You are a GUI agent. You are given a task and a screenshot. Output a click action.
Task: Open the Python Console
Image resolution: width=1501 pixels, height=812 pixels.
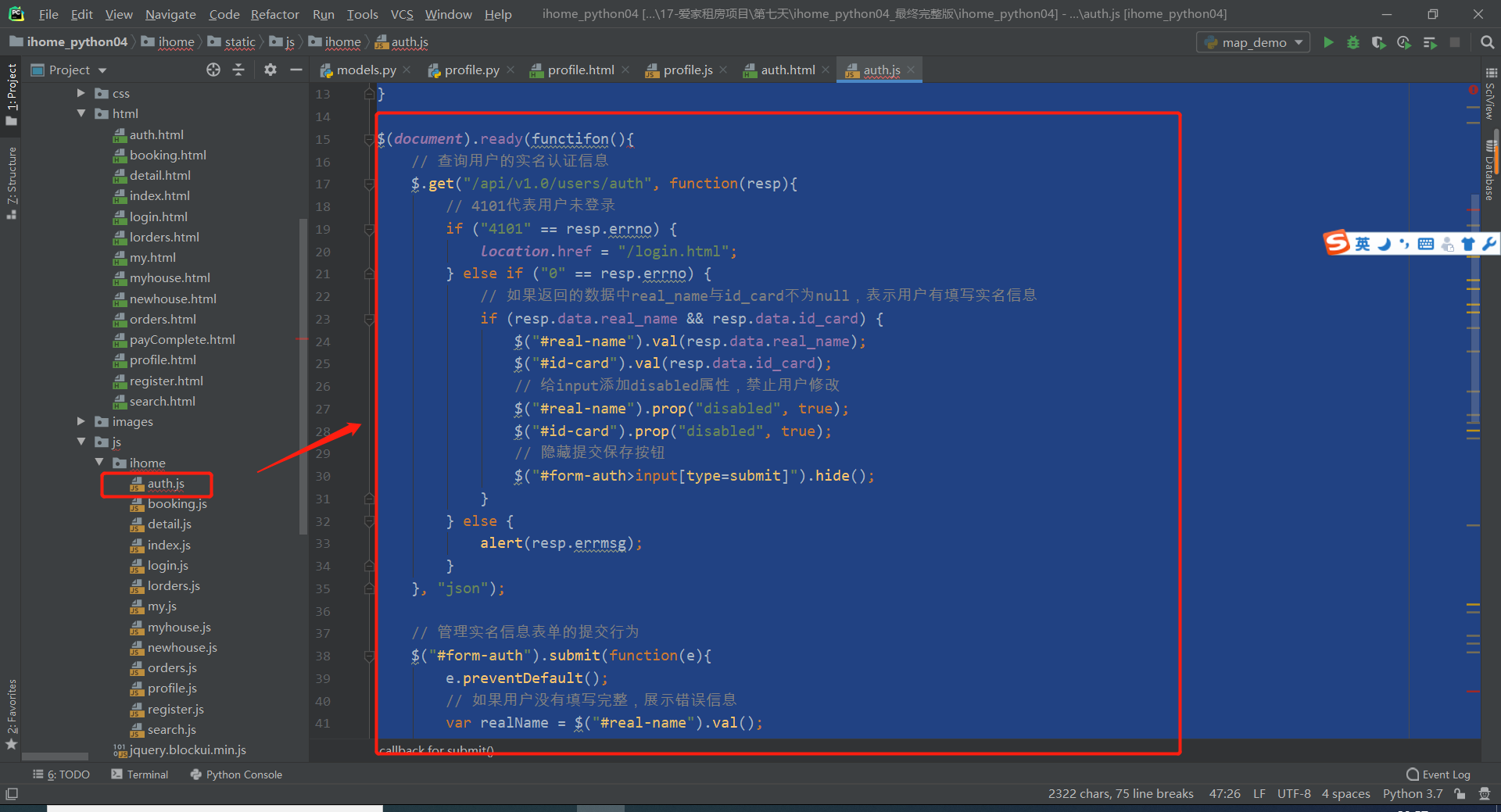pyautogui.click(x=236, y=774)
